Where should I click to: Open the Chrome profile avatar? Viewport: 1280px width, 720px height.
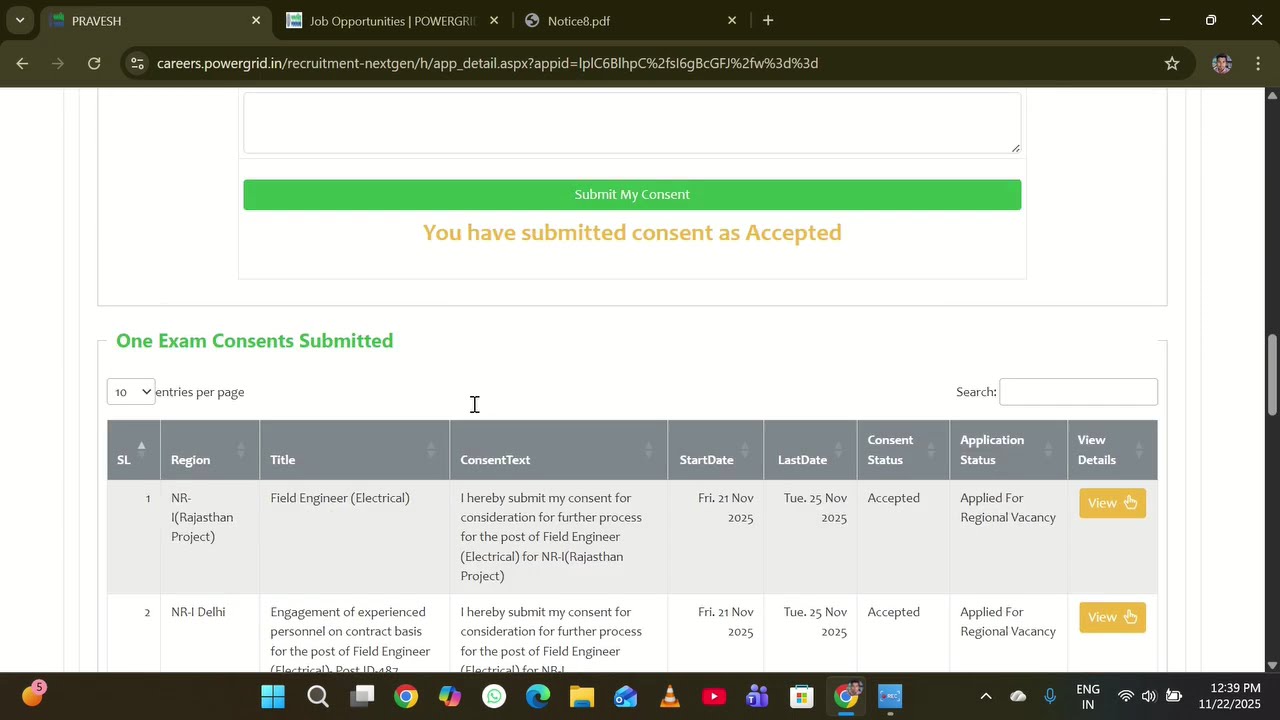tap(1221, 63)
